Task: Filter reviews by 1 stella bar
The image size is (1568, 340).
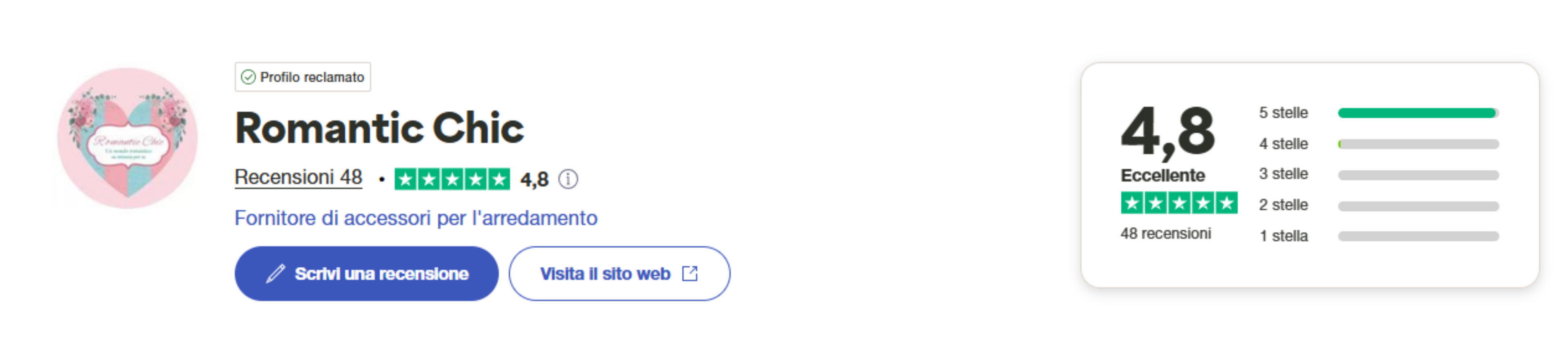Action: (1418, 237)
